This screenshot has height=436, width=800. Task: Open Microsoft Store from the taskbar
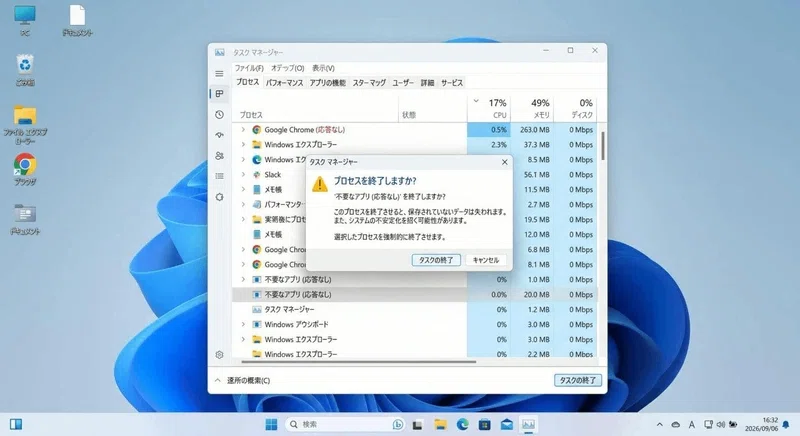(484, 424)
